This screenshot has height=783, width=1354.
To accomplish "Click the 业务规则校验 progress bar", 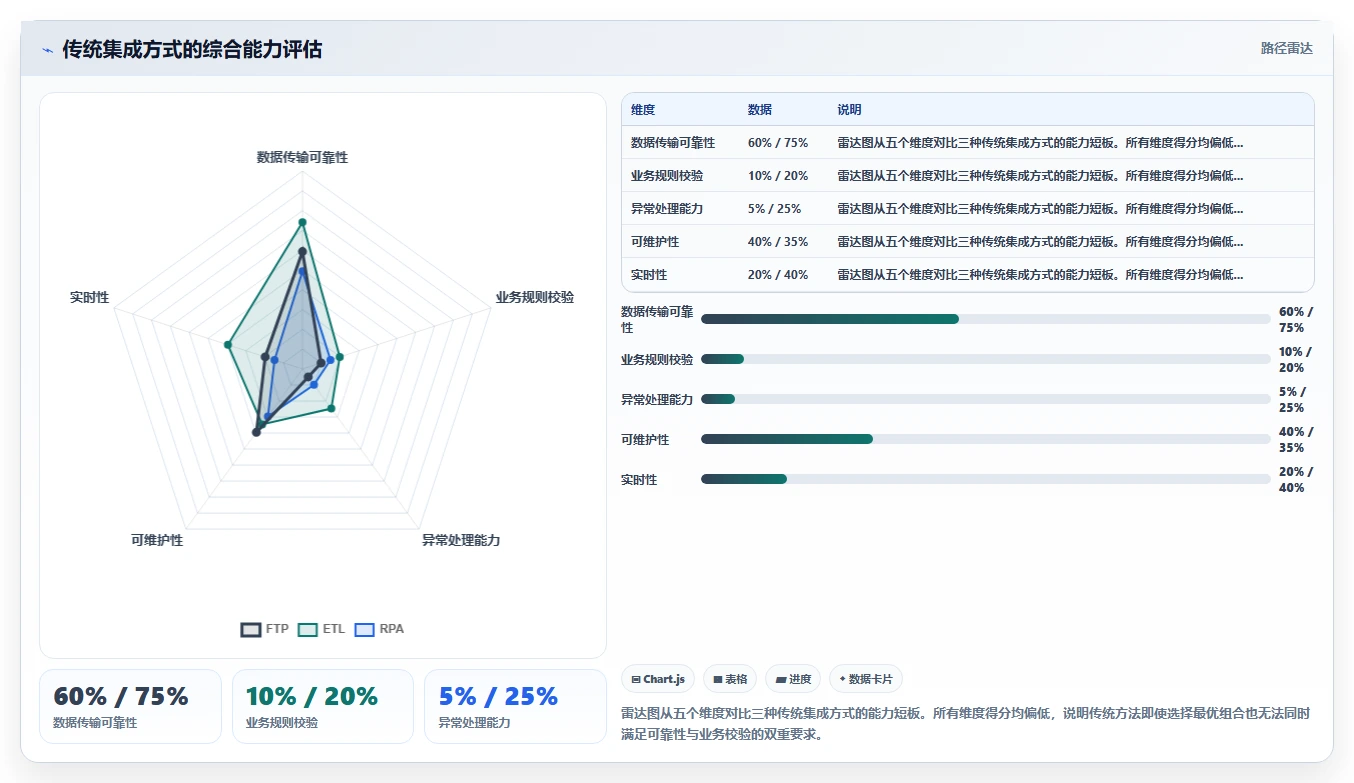I will pos(986,359).
